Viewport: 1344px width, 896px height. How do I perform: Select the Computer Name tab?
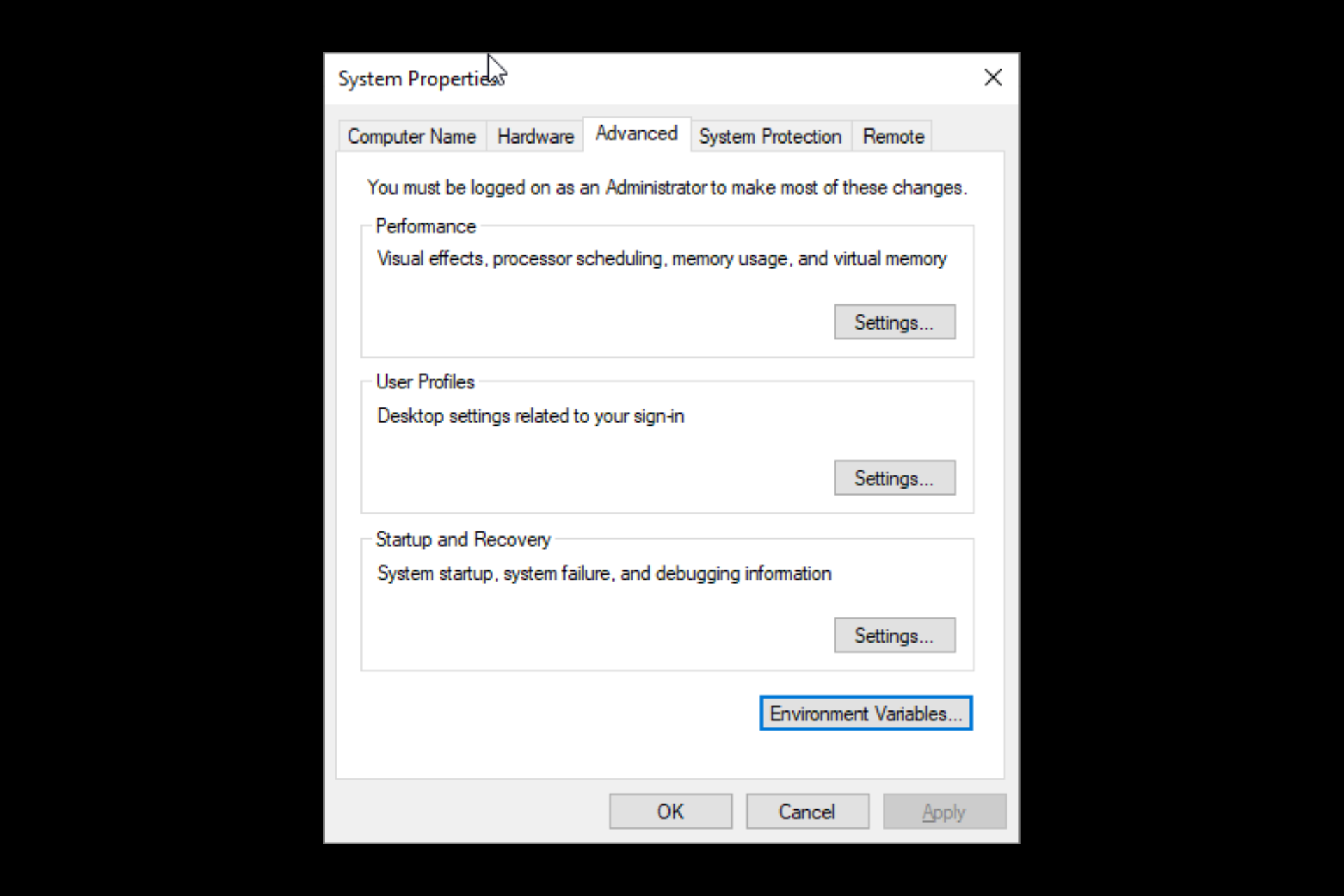pyautogui.click(x=412, y=136)
